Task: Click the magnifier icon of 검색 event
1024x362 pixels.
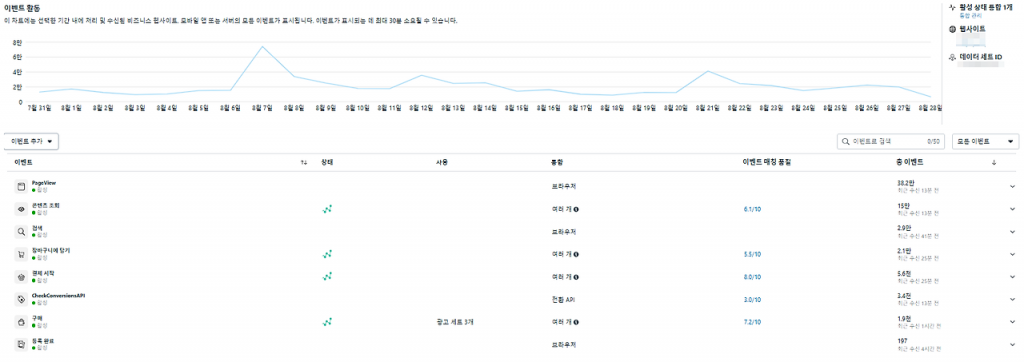Action: tap(21, 232)
